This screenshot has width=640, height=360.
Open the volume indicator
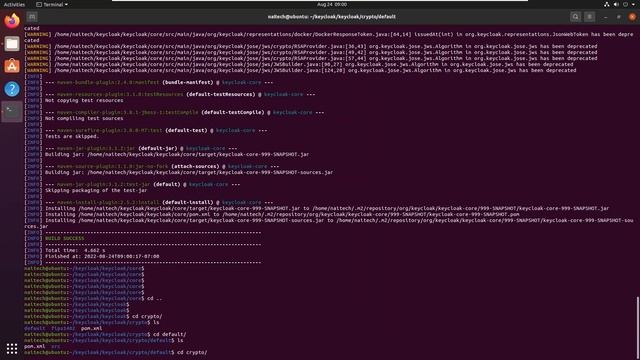tap(616, 4)
